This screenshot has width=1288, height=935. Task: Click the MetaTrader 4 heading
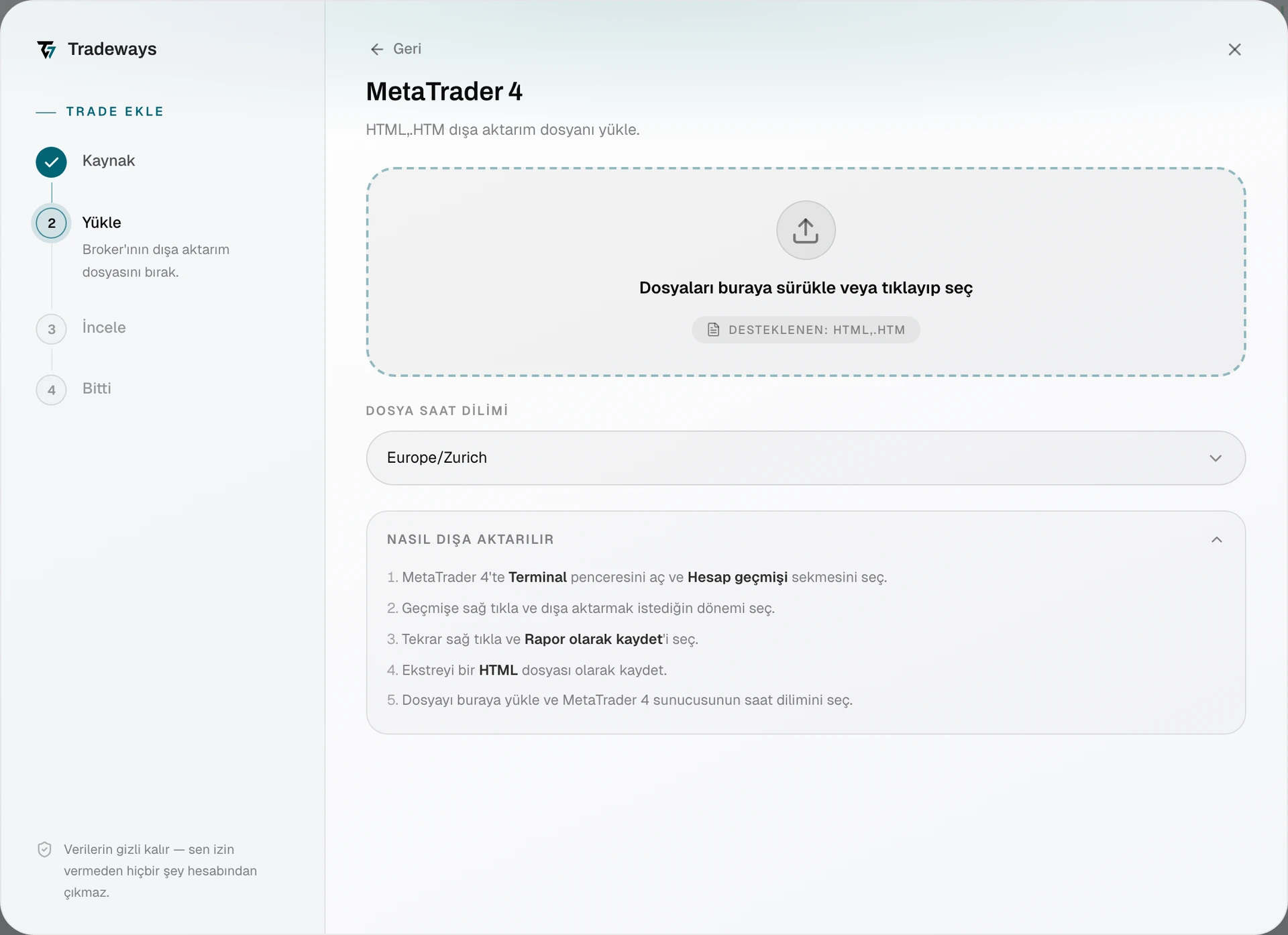coord(444,92)
